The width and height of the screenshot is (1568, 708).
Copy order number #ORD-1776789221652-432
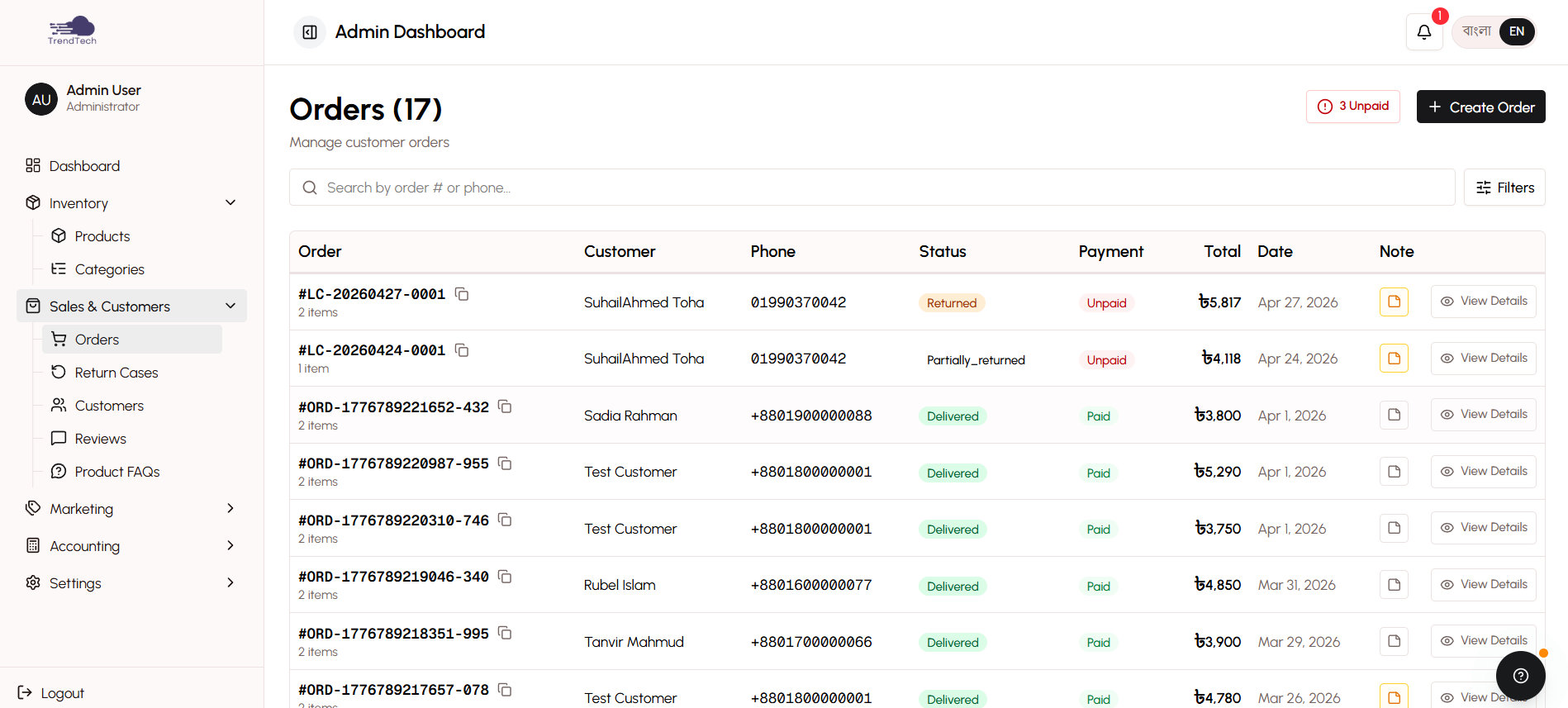(505, 406)
